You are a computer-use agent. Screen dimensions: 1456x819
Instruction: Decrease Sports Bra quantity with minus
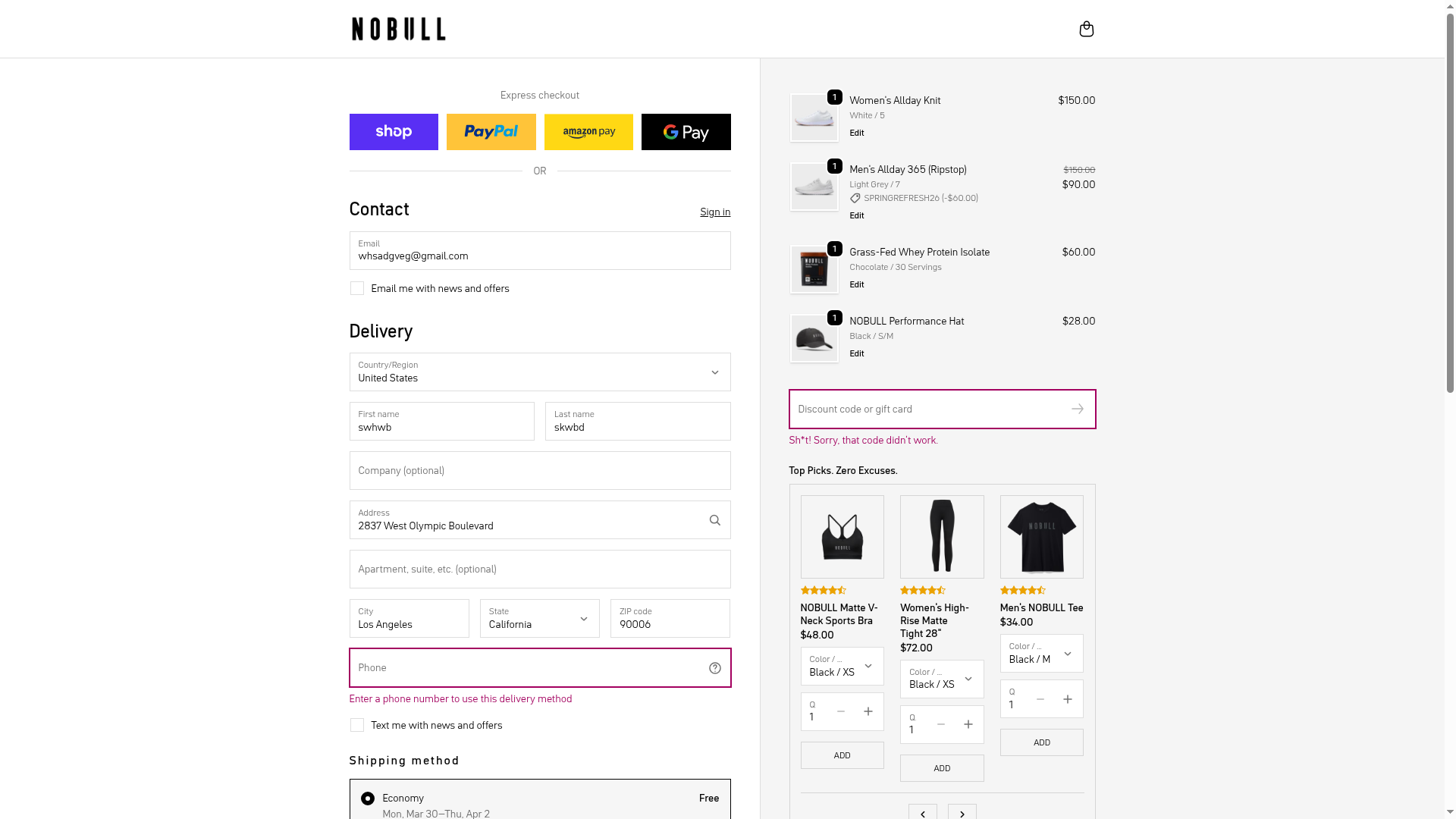840,711
